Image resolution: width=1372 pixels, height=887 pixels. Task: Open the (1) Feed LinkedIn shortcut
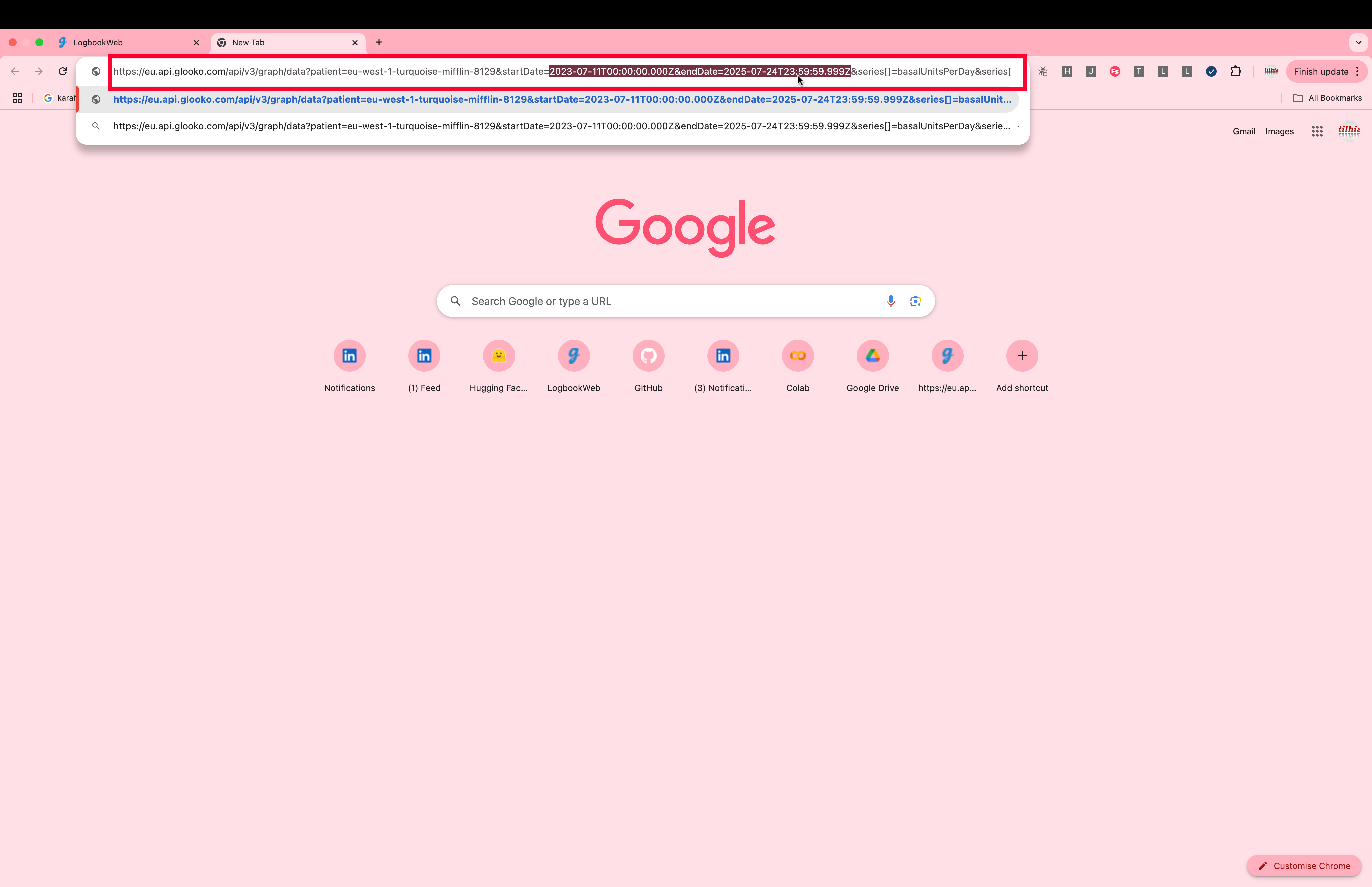pos(424,355)
